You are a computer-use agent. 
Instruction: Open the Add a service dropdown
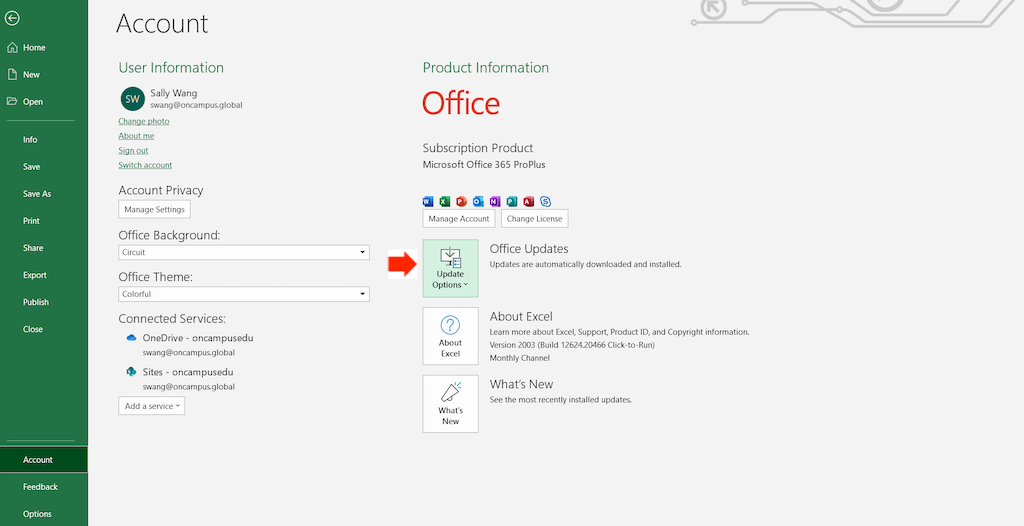pos(152,406)
